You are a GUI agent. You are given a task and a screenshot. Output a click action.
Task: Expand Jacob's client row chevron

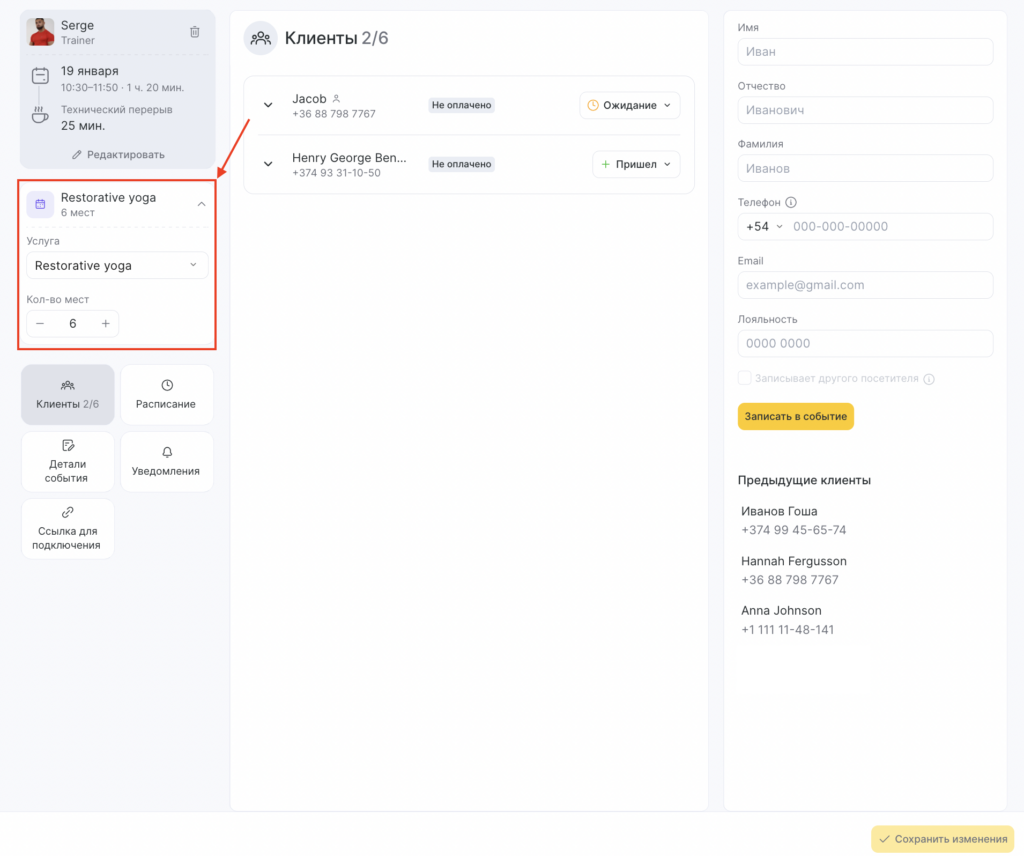point(268,105)
